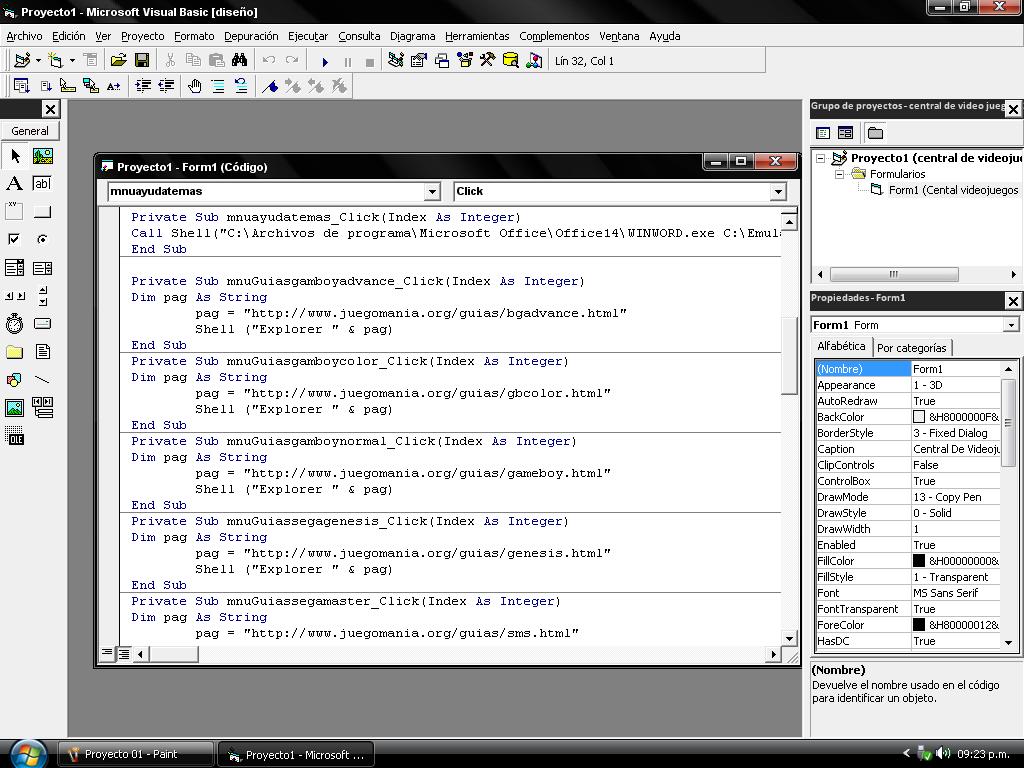Click the Complete Word (A+) toolbar icon
The width and height of the screenshot is (1024, 768).
[x=114, y=86]
